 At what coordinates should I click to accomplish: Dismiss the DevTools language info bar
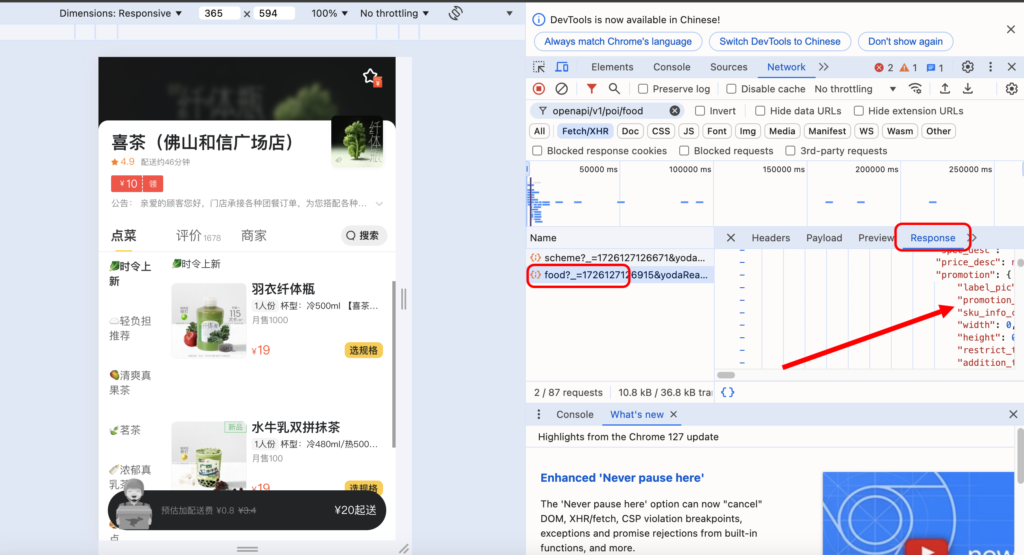[x=1011, y=29]
